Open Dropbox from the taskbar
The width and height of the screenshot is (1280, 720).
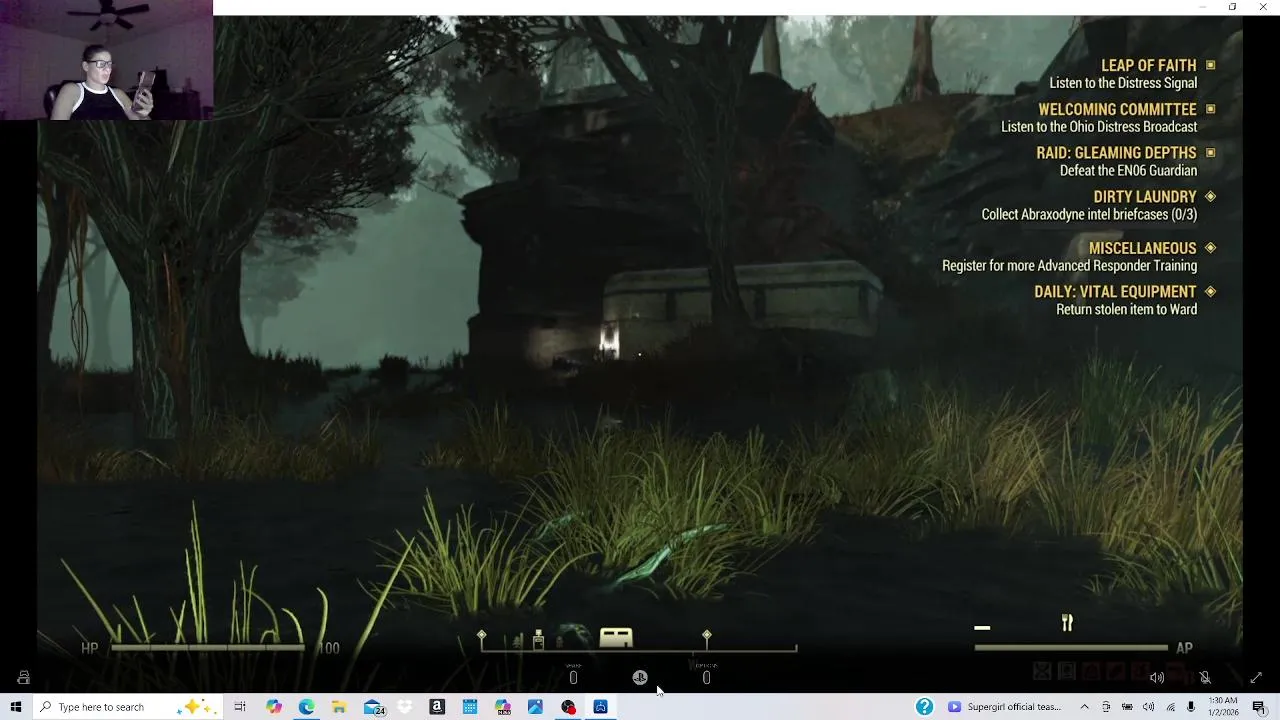coord(405,707)
